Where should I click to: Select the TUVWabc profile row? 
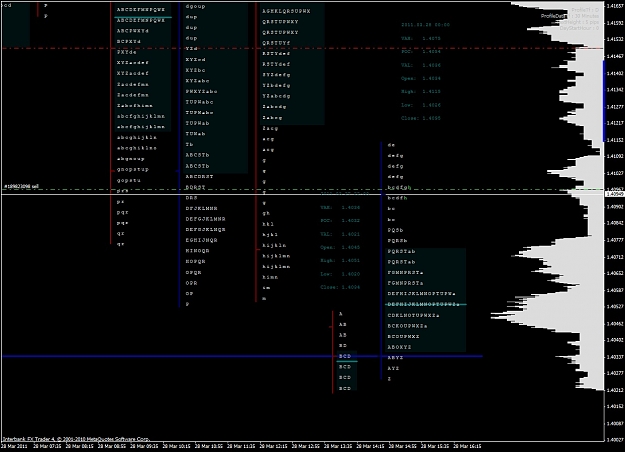(199, 102)
